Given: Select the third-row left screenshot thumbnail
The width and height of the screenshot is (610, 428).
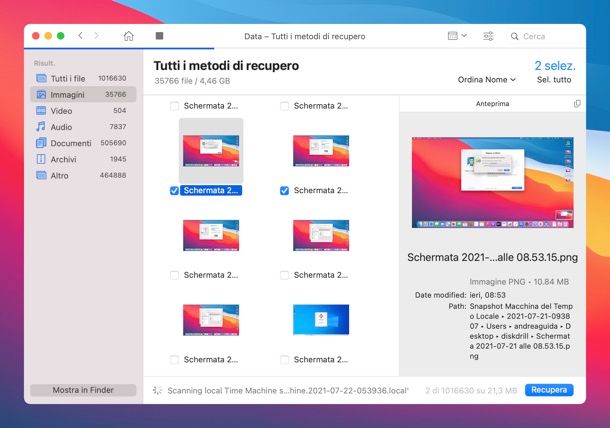Looking at the screenshot, I should point(211,235).
